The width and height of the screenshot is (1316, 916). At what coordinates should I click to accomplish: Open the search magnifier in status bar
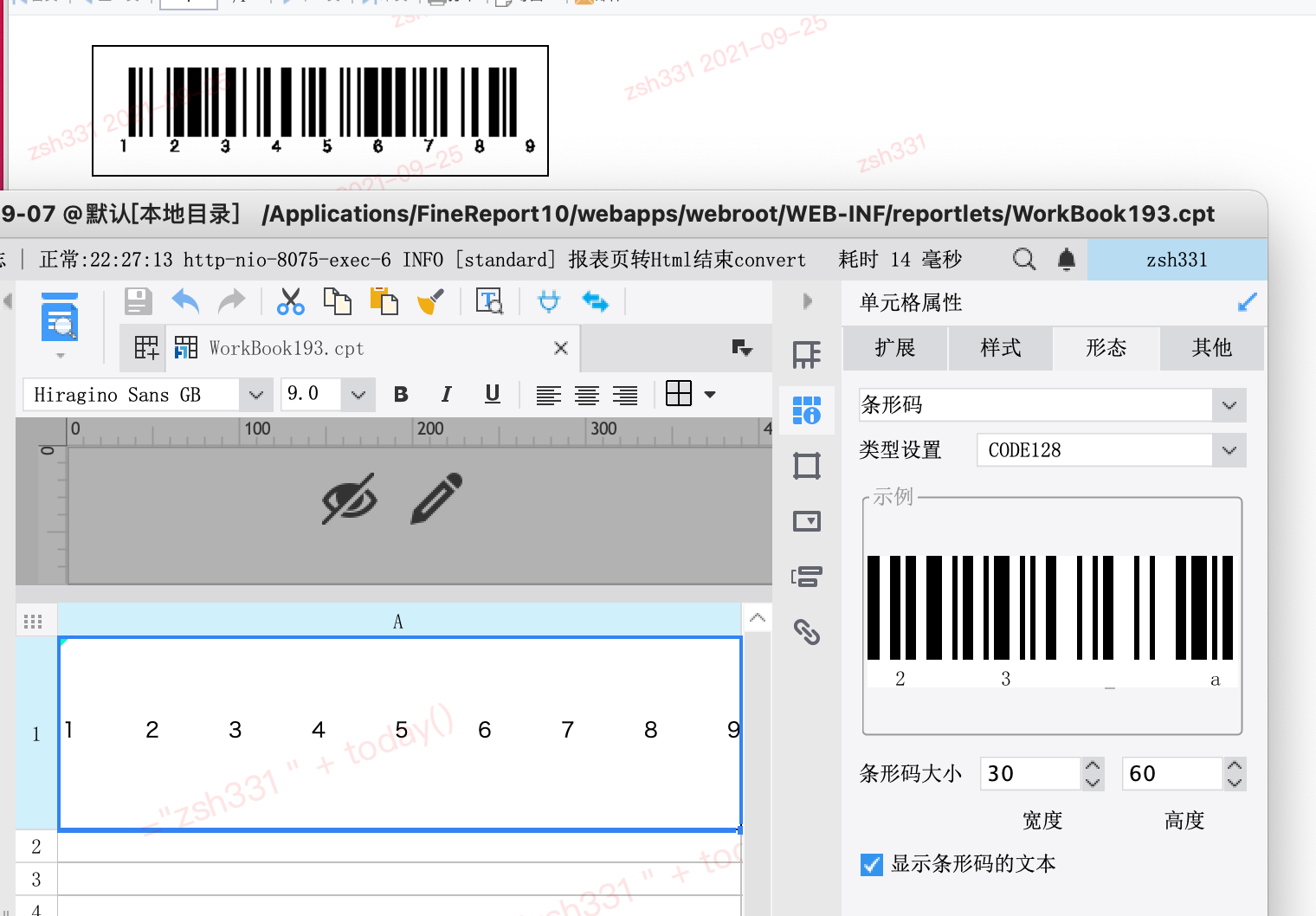1024,259
